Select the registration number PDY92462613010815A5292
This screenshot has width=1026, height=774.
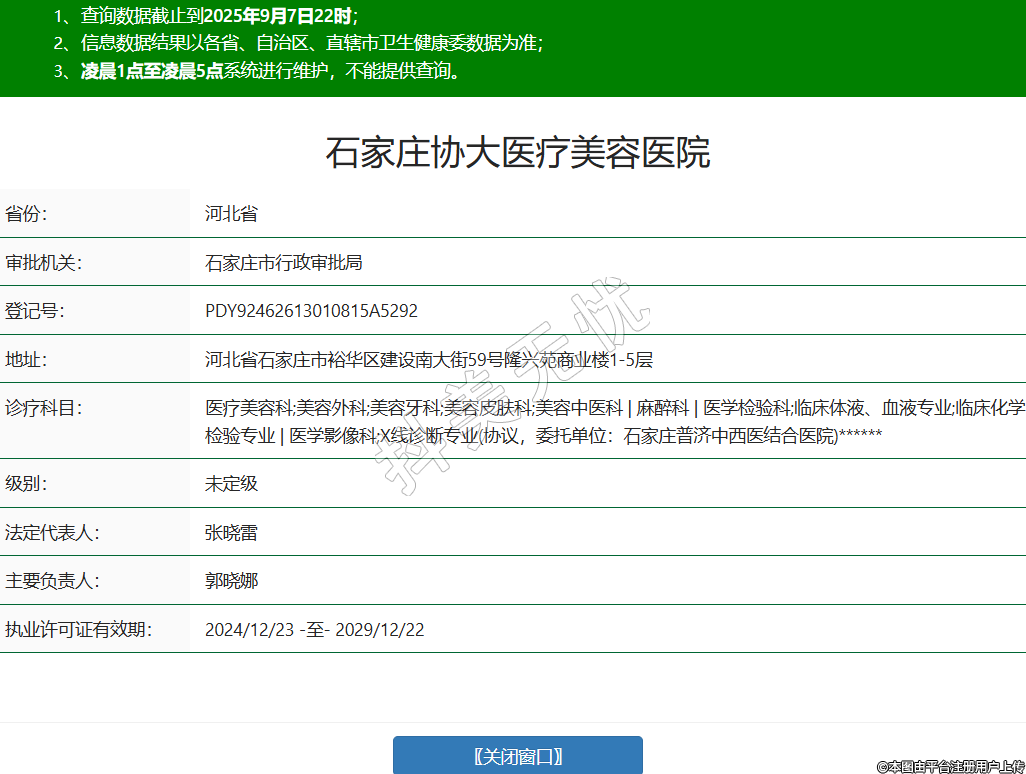pos(311,311)
